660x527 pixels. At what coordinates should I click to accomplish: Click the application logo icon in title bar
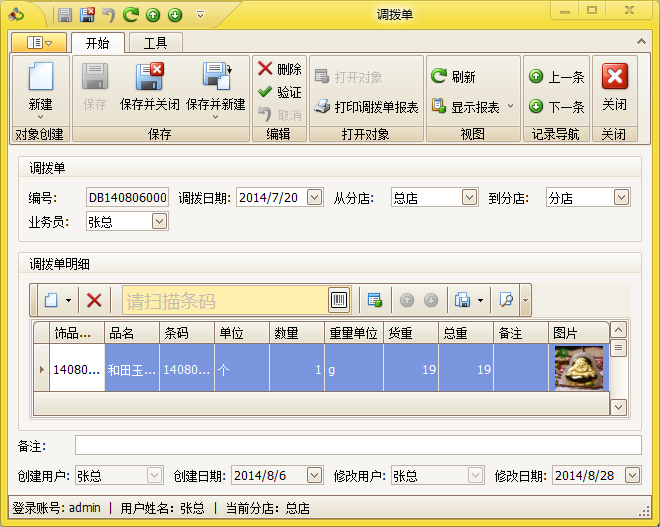17,15
